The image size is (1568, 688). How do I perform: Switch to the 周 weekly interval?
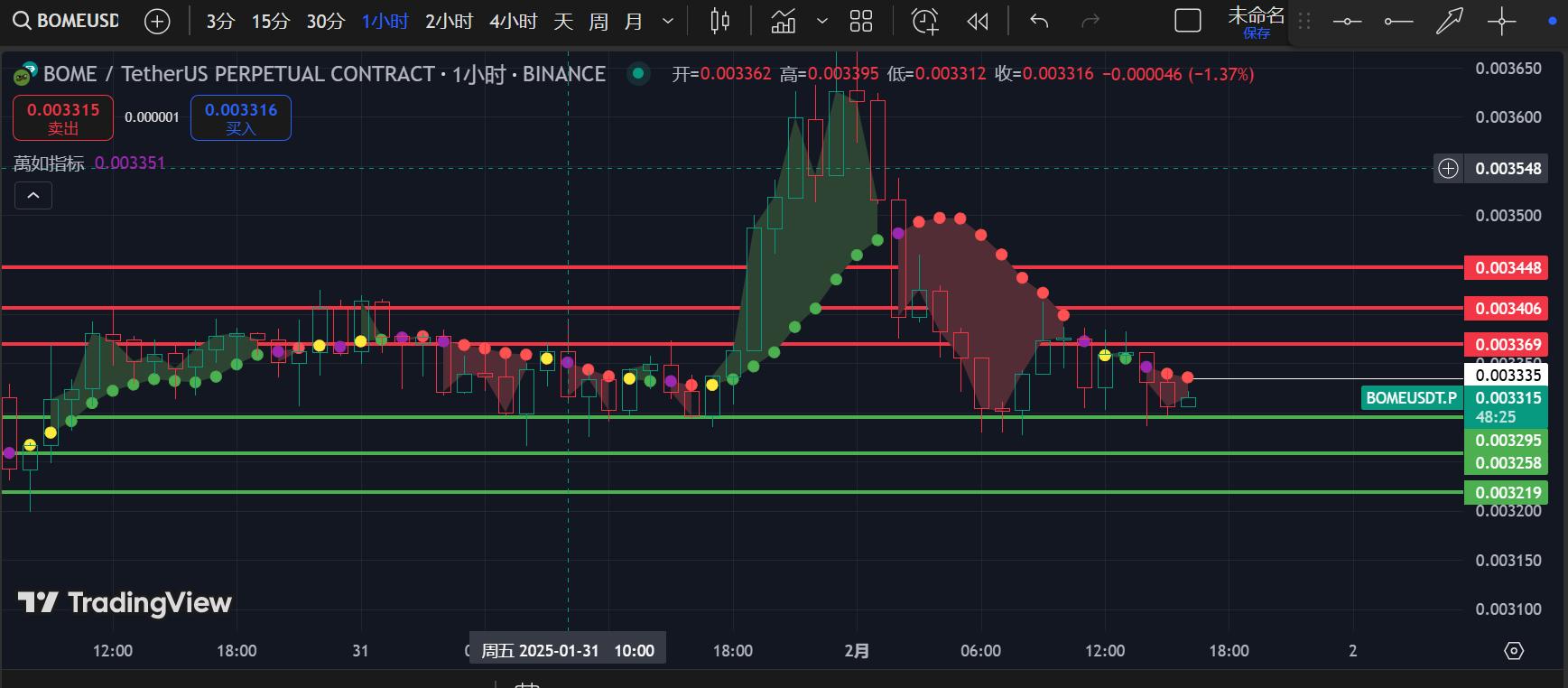pyautogui.click(x=598, y=21)
